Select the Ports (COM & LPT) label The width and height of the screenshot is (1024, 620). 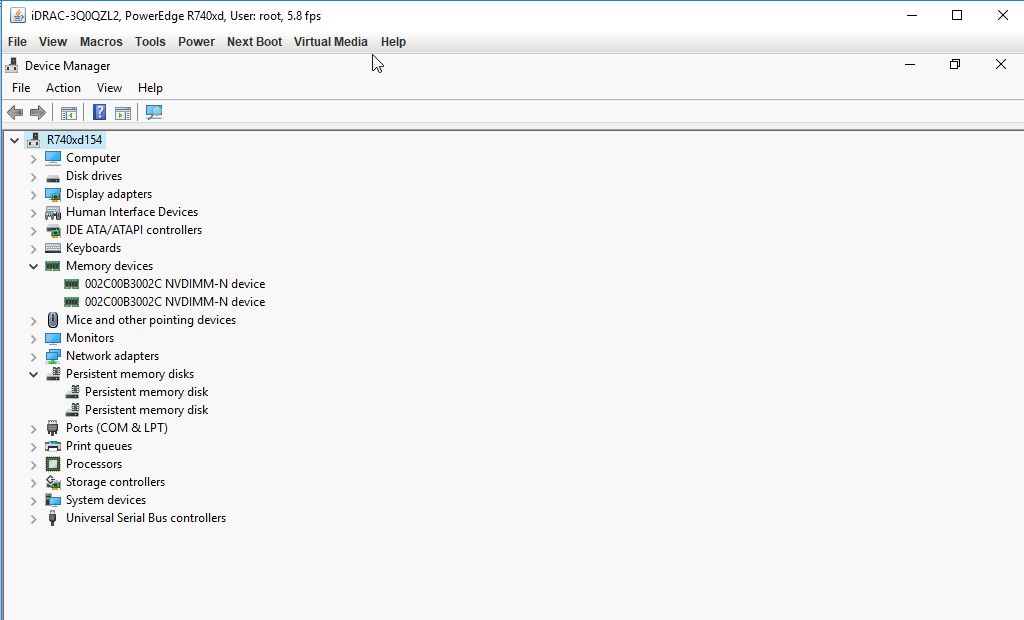[x=117, y=428]
